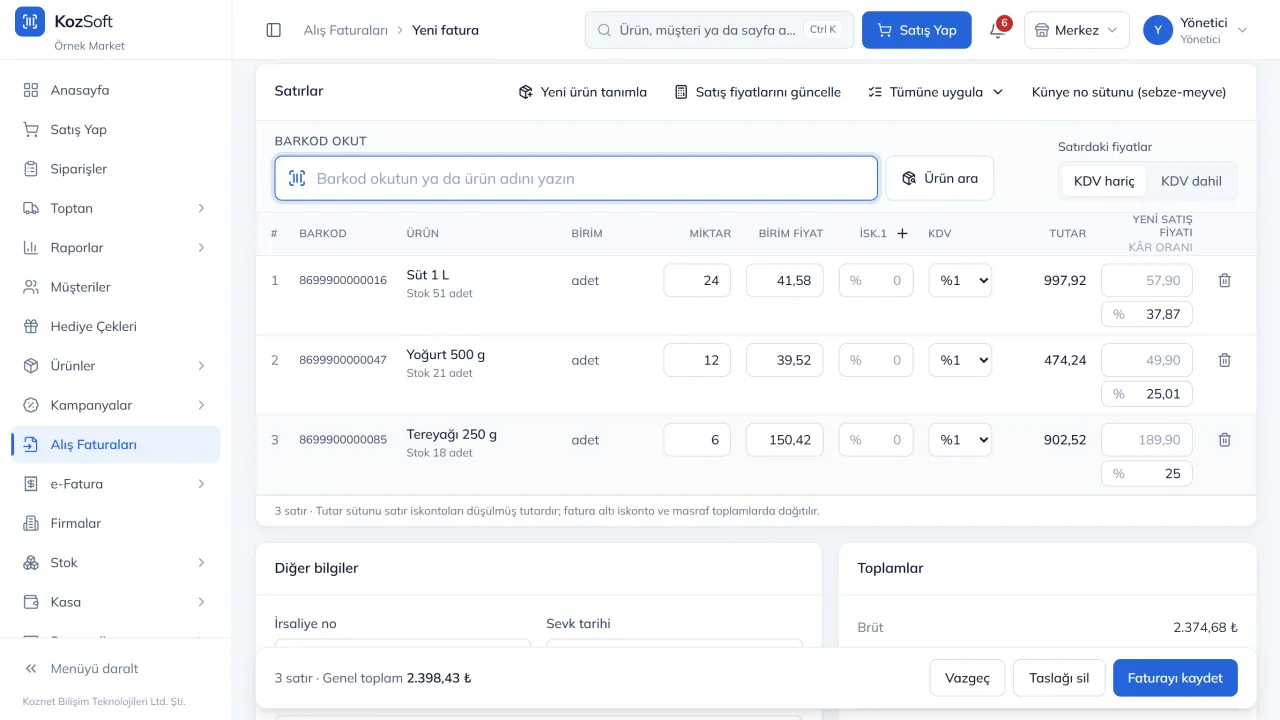Click Satış fiyatlarını güncelle

(x=758, y=92)
